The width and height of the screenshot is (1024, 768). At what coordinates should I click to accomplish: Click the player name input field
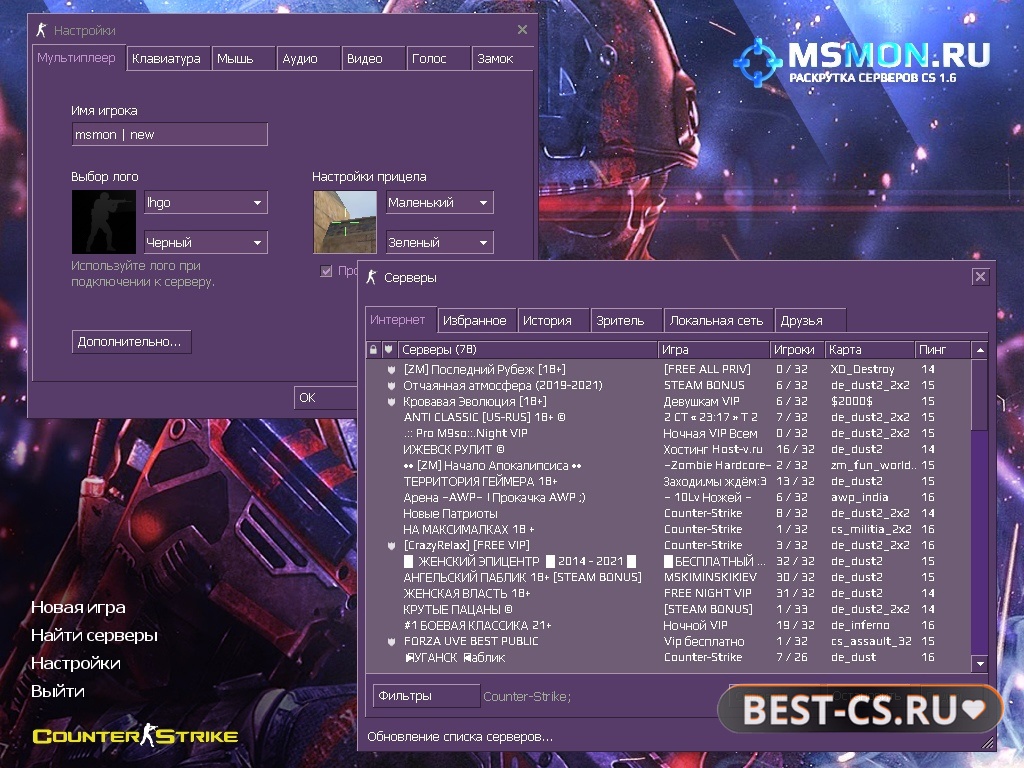tap(169, 135)
